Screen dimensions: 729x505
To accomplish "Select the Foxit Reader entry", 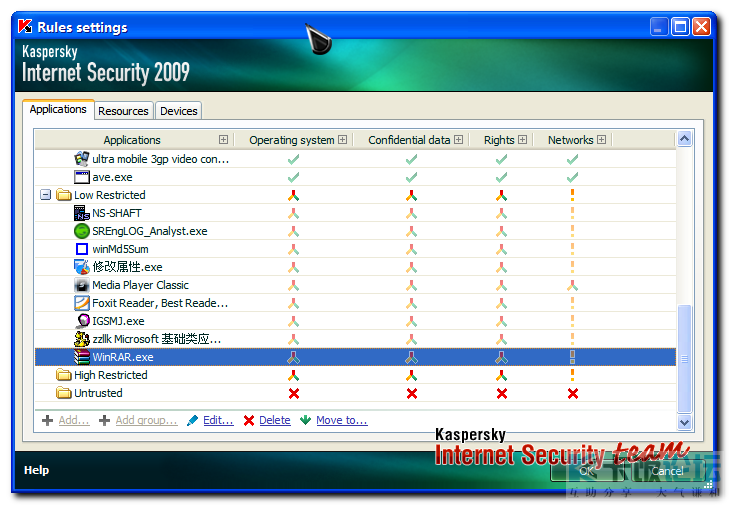I will [x=355, y=303].
